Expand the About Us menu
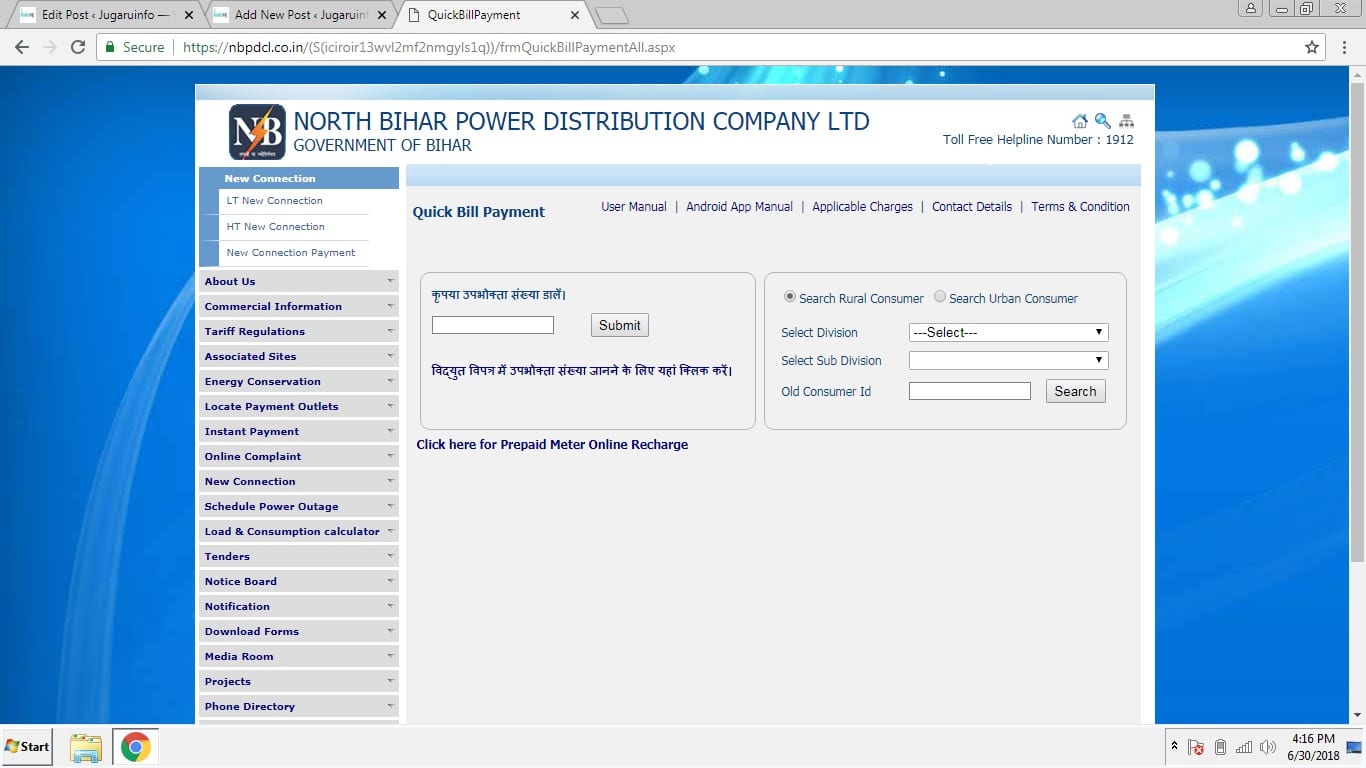Viewport: 1366px width, 768px height. pyautogui.click(x=298, y=281)
